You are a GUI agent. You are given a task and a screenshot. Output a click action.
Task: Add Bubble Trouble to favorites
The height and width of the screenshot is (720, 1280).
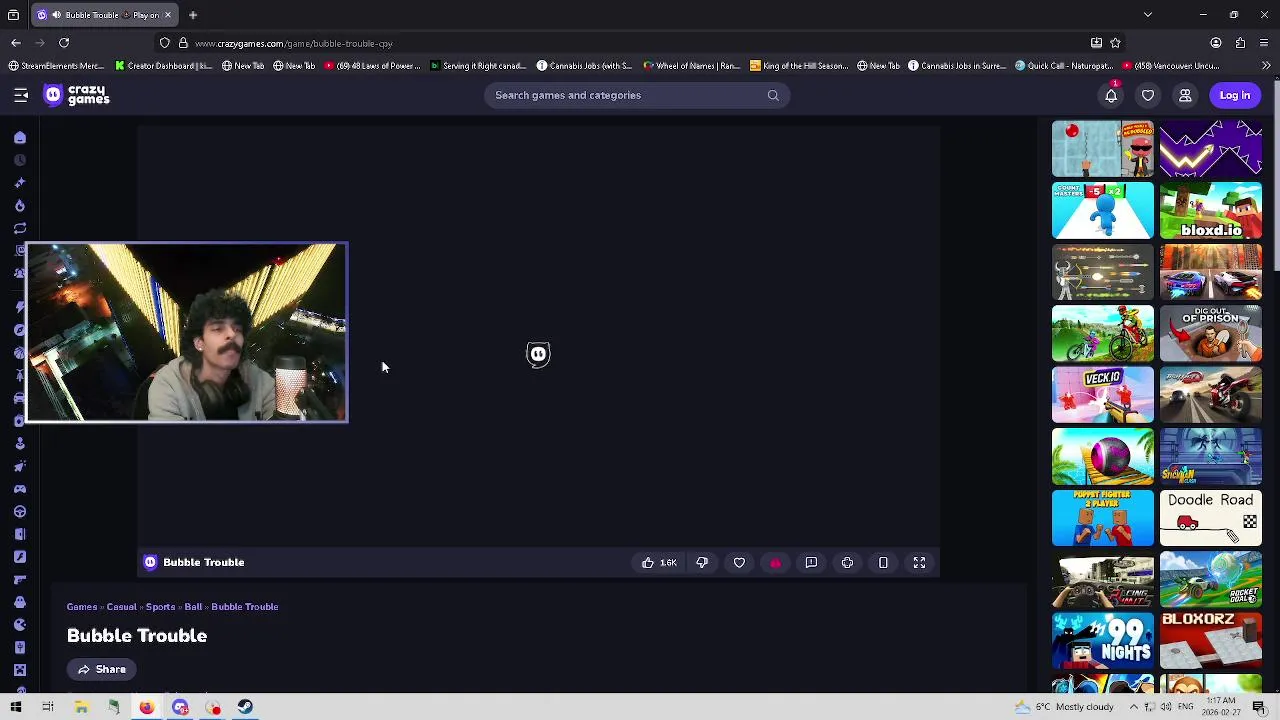point(739,563)
